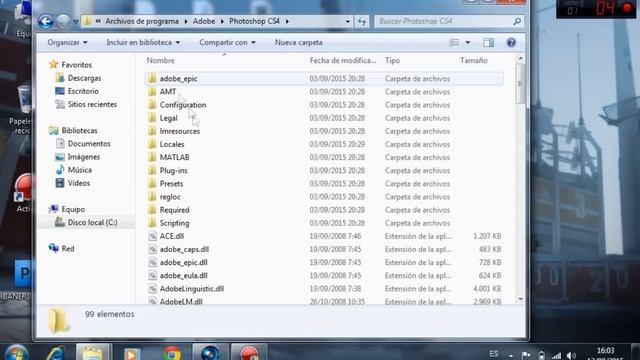The width and height of the screenshot is (640, 360).
Task: Click the file list scrollbar thumb
Action: [x=520, y=84]
